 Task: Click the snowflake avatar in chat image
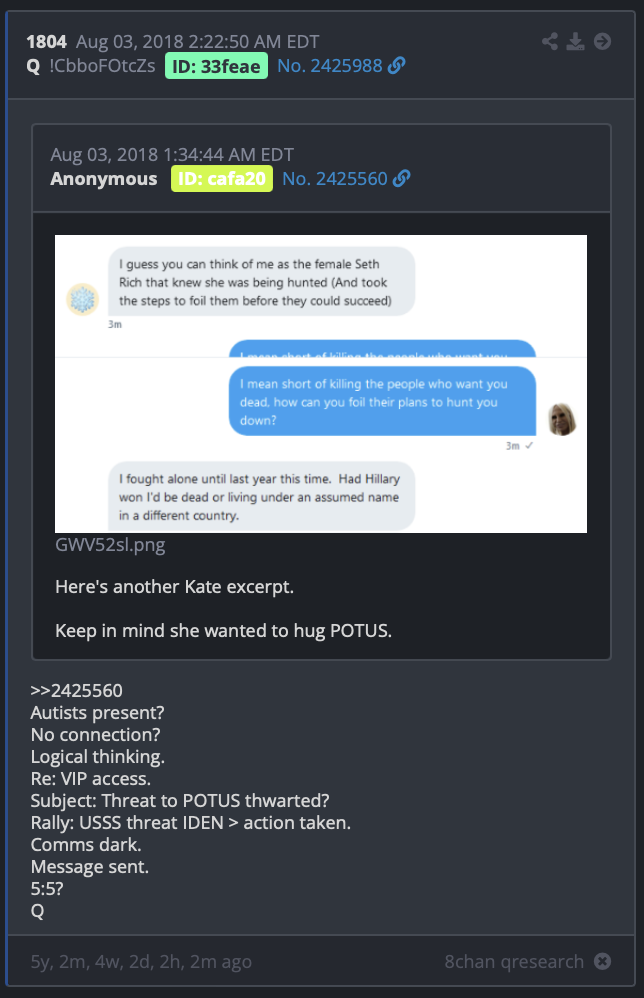pos(83,299)
